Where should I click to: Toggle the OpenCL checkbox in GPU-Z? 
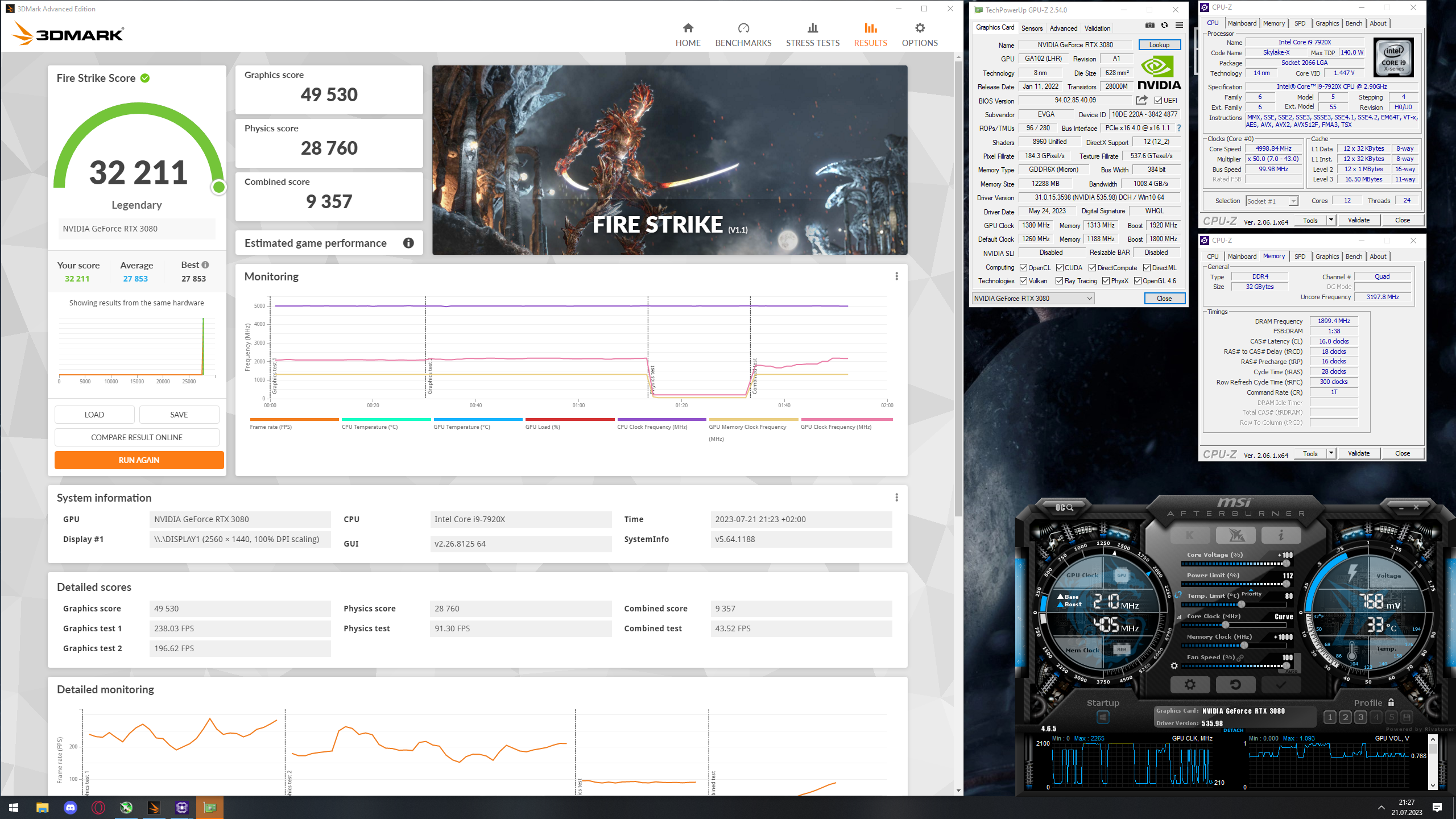[x=1024, y=268]
